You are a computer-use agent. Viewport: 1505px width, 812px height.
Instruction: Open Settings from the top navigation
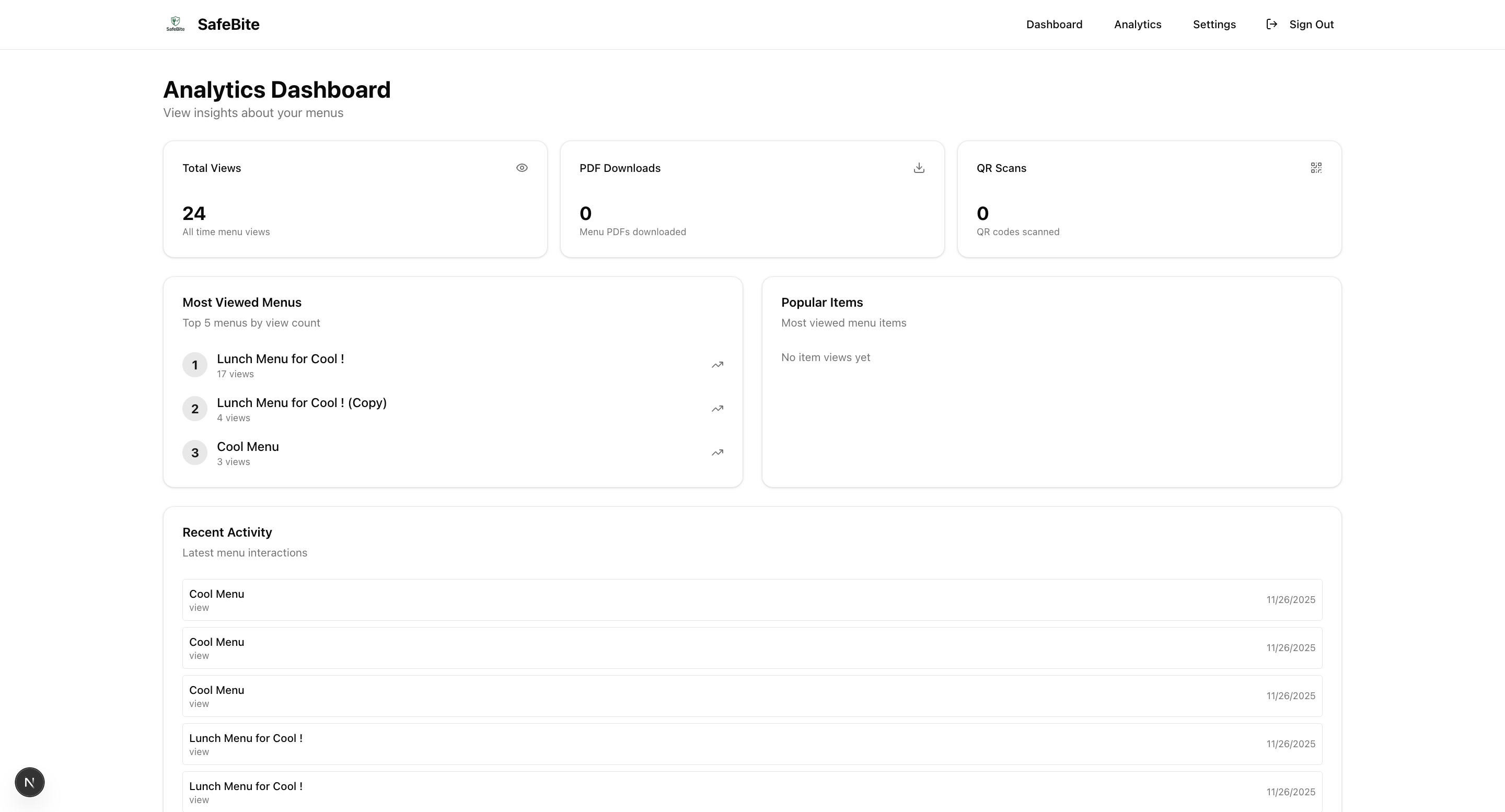(1213, 25)
